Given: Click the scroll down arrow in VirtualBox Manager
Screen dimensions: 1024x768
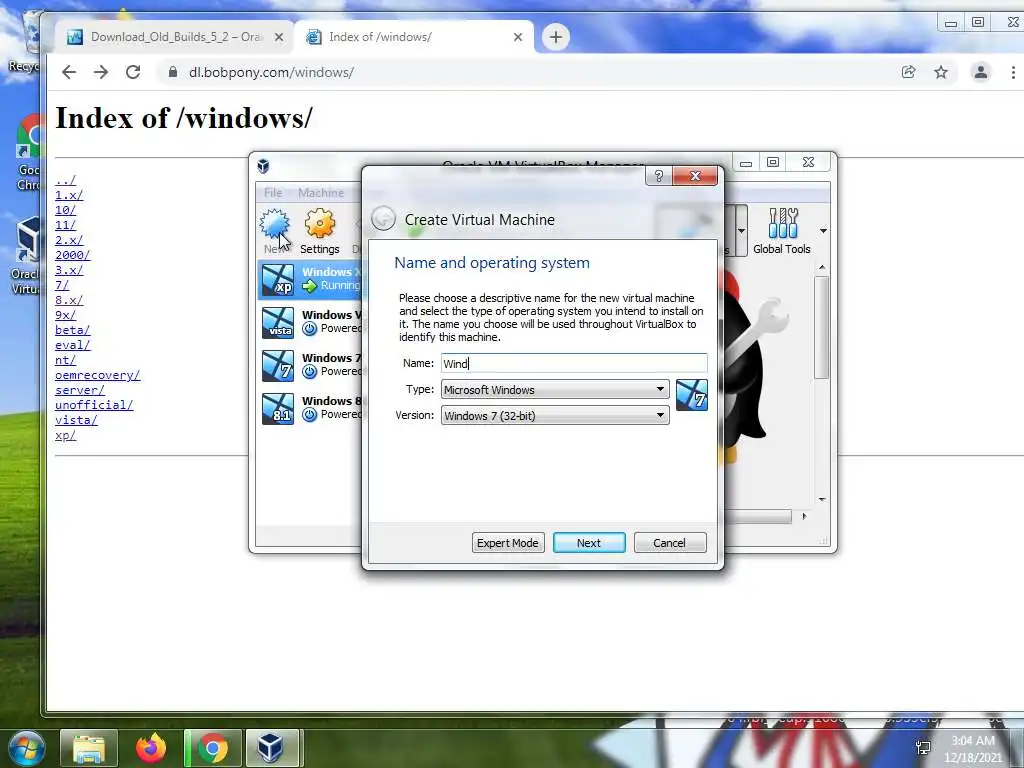Looking at the screenshot, I should 822,500.
